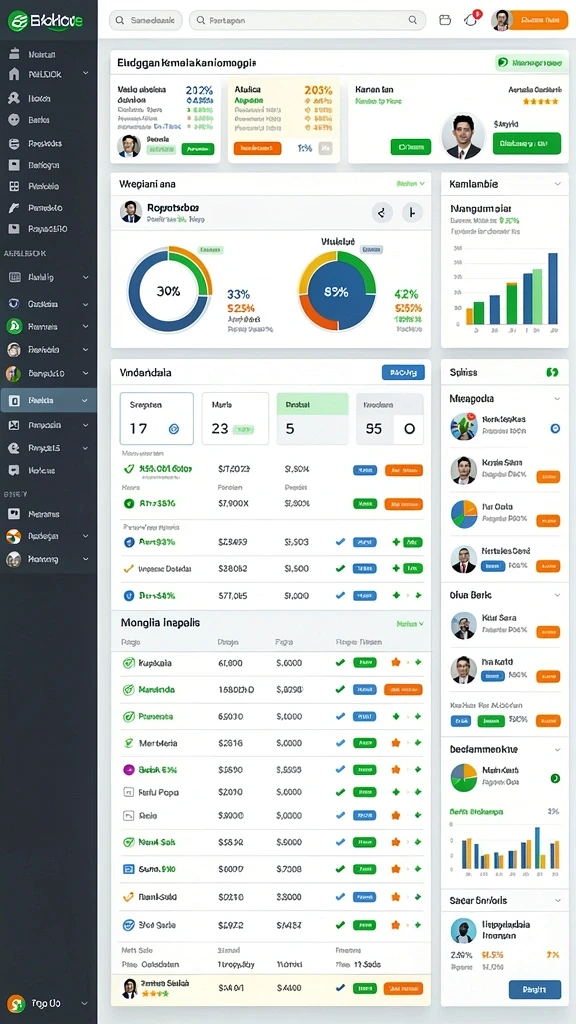Click the orange star in the $5972 row
Screen dimensions: 576x1024
[395, 925]
